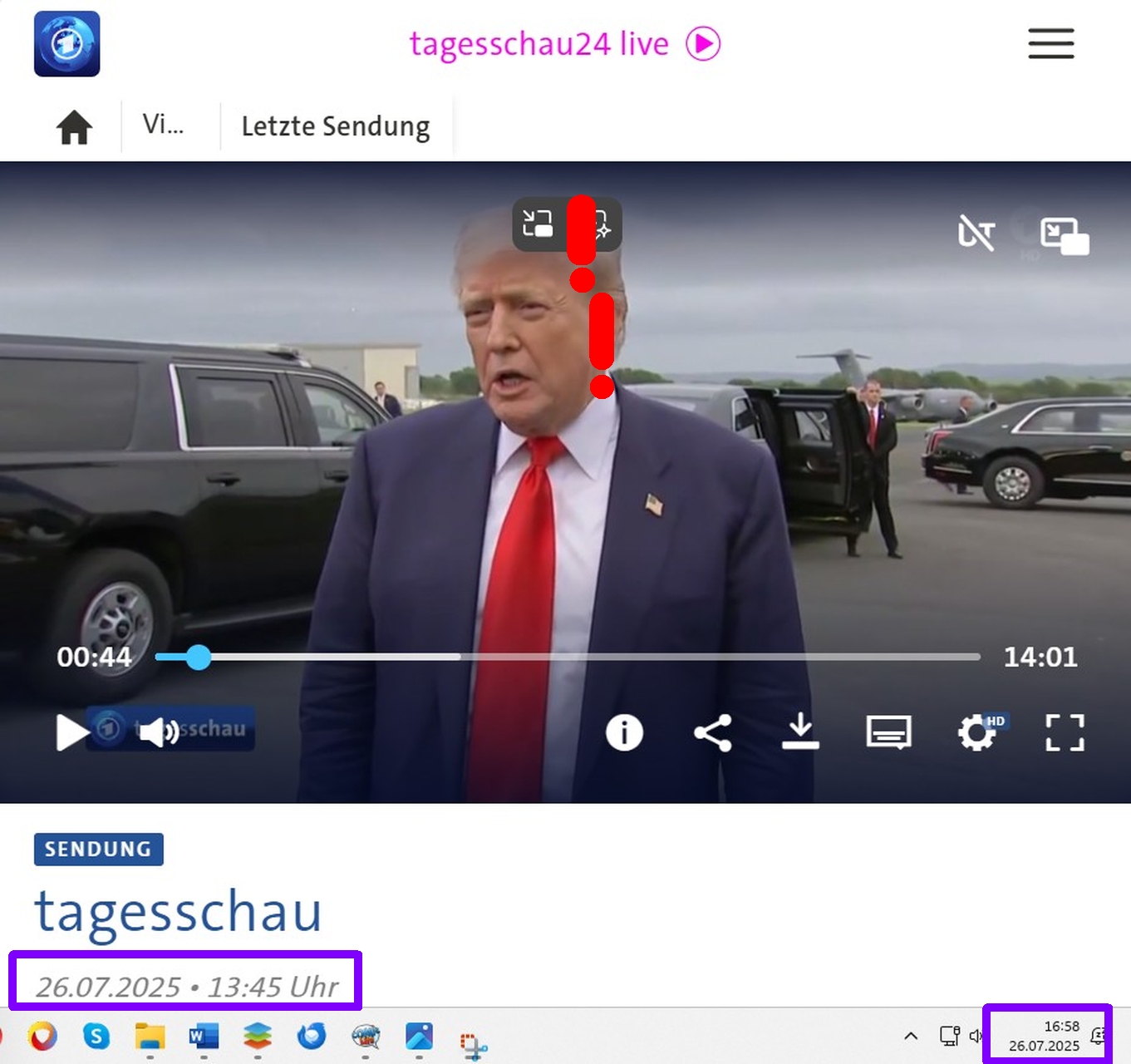Click the tagesschau logo in header
The height and width of the screenshot is (1064, 1131).
(x=66, y=44)
